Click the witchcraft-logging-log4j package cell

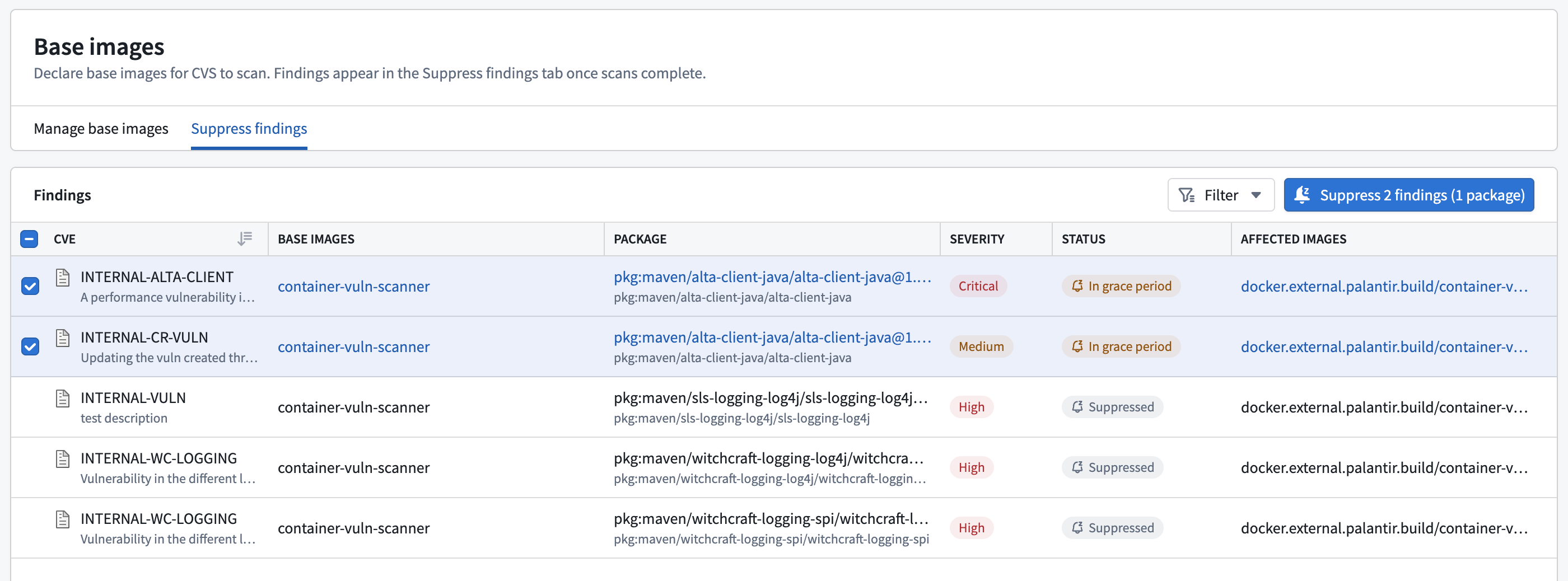[x=771, y=467]
